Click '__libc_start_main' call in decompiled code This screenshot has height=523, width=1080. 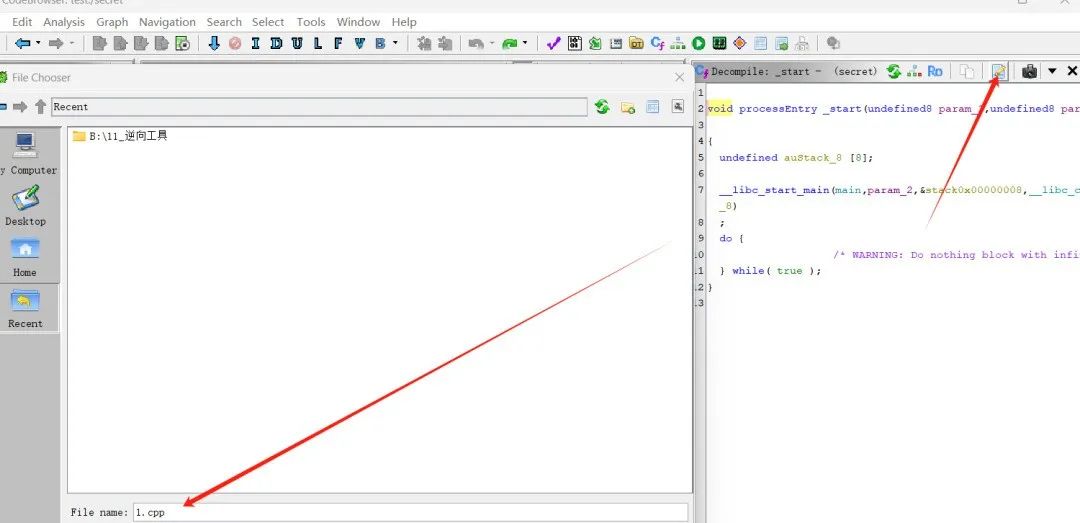tap(774, 189)
